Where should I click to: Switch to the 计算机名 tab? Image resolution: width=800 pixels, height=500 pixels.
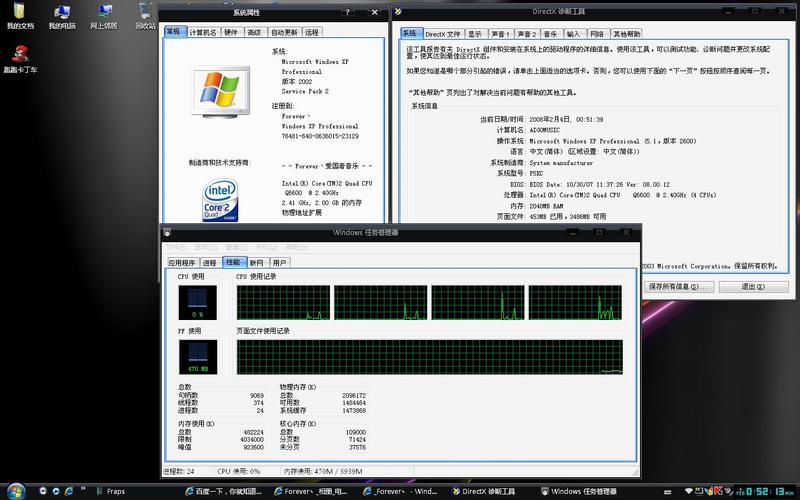203,32
